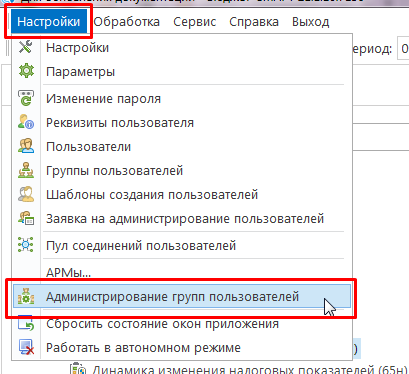Click the Изменение пароля lock icon
Image resolution: width=409 pixels, height=374 pixels.
[26, 98]
